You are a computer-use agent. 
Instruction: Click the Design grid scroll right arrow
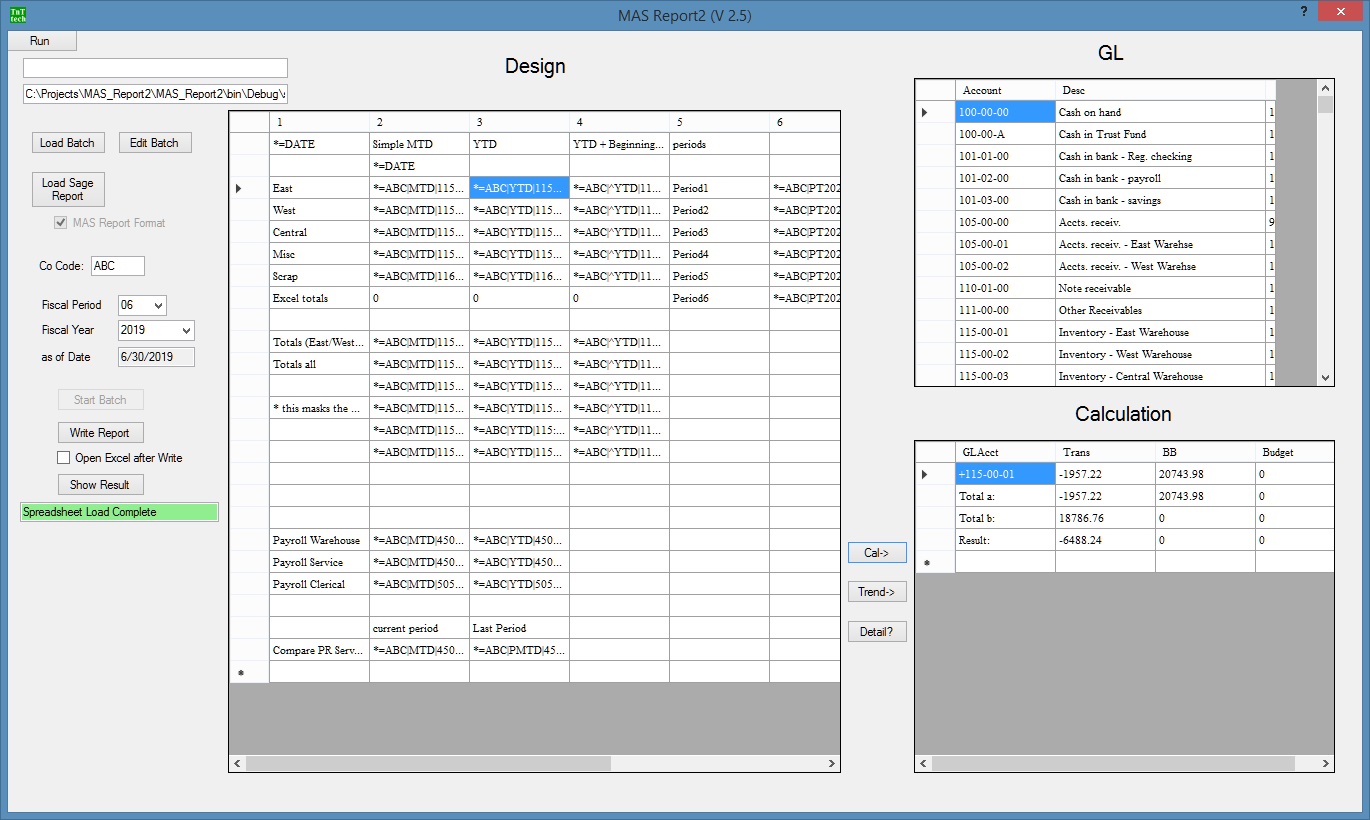(831, 763)
